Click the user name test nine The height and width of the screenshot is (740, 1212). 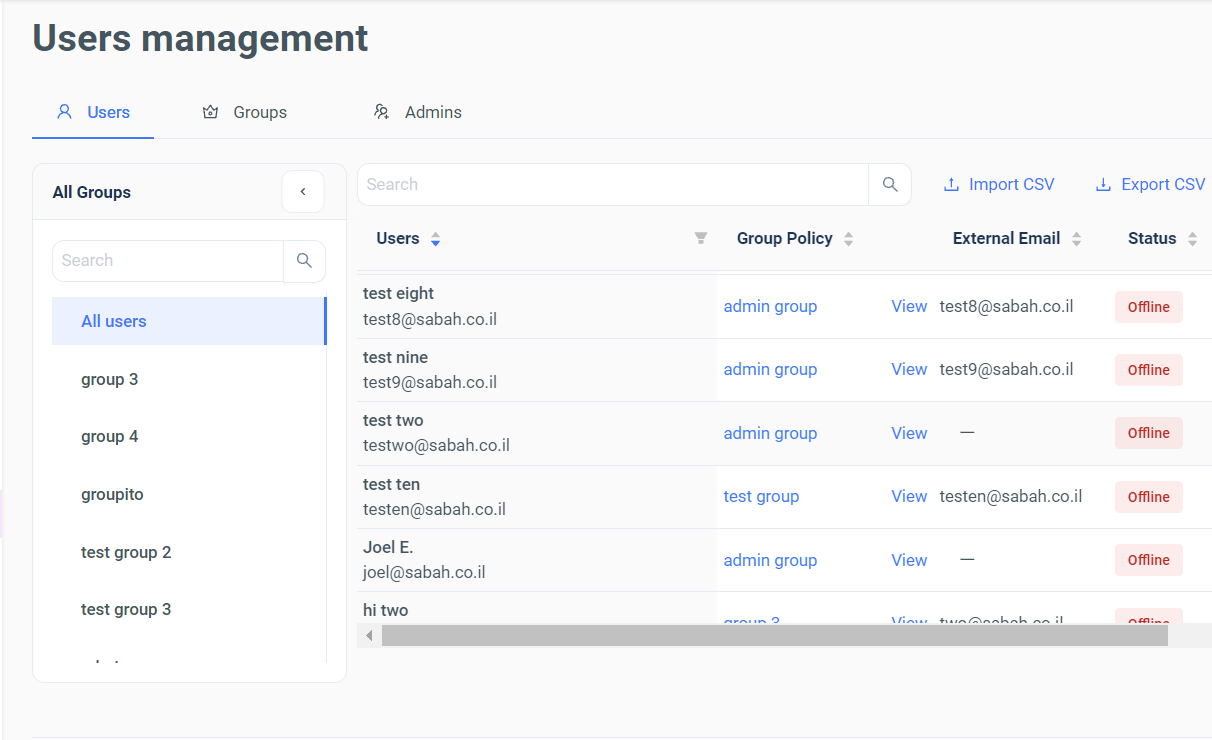point(395,357)
